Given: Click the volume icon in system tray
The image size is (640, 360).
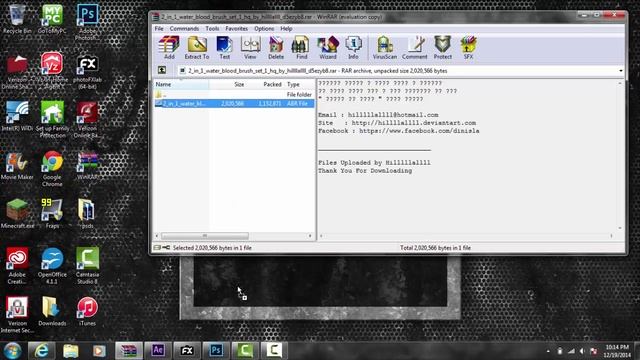Looking at the screenshot, I should (x=582, y=351).
